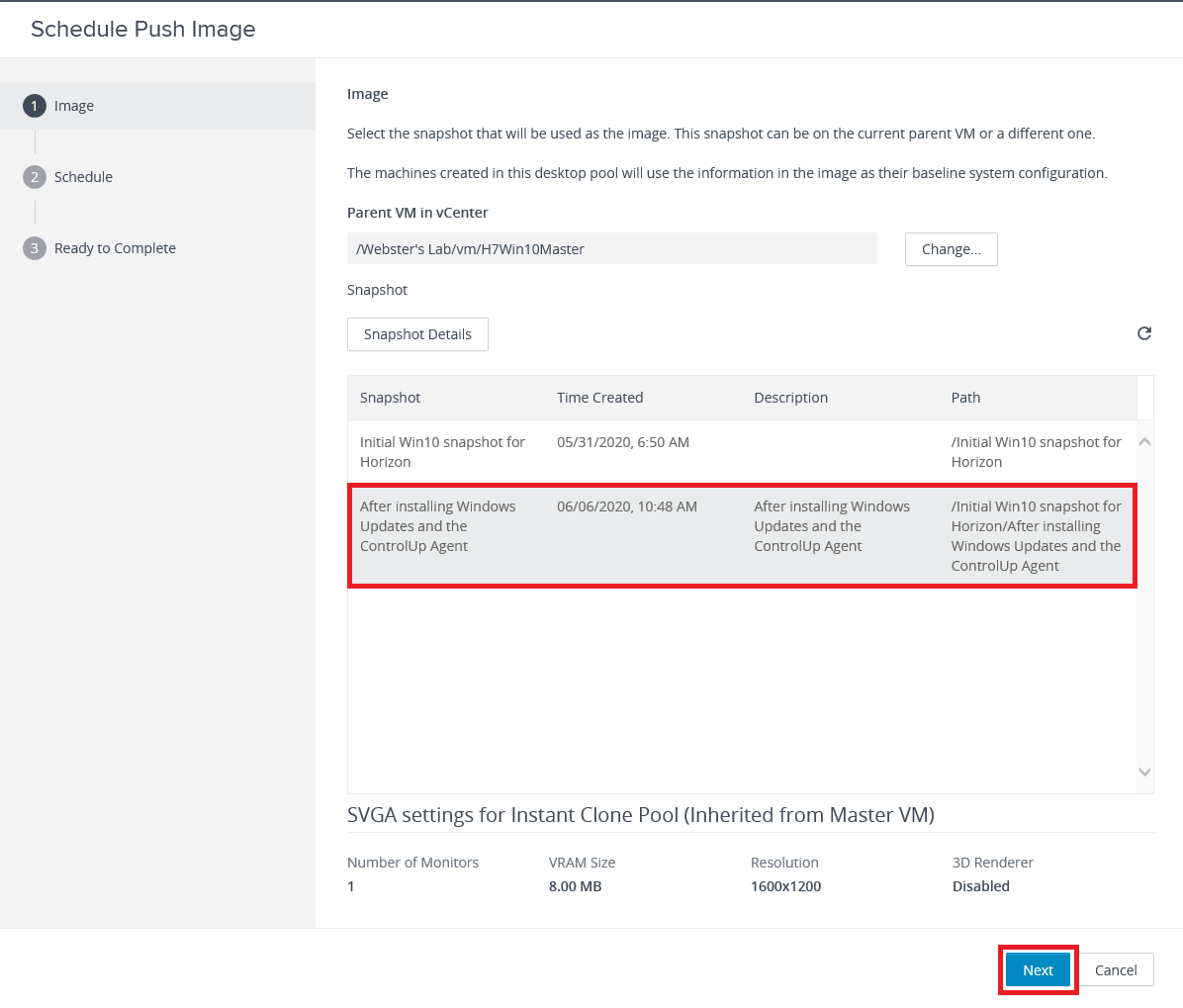Sort by Time Created column header
Screen dimensions: 1183x1008
[599, 398]
